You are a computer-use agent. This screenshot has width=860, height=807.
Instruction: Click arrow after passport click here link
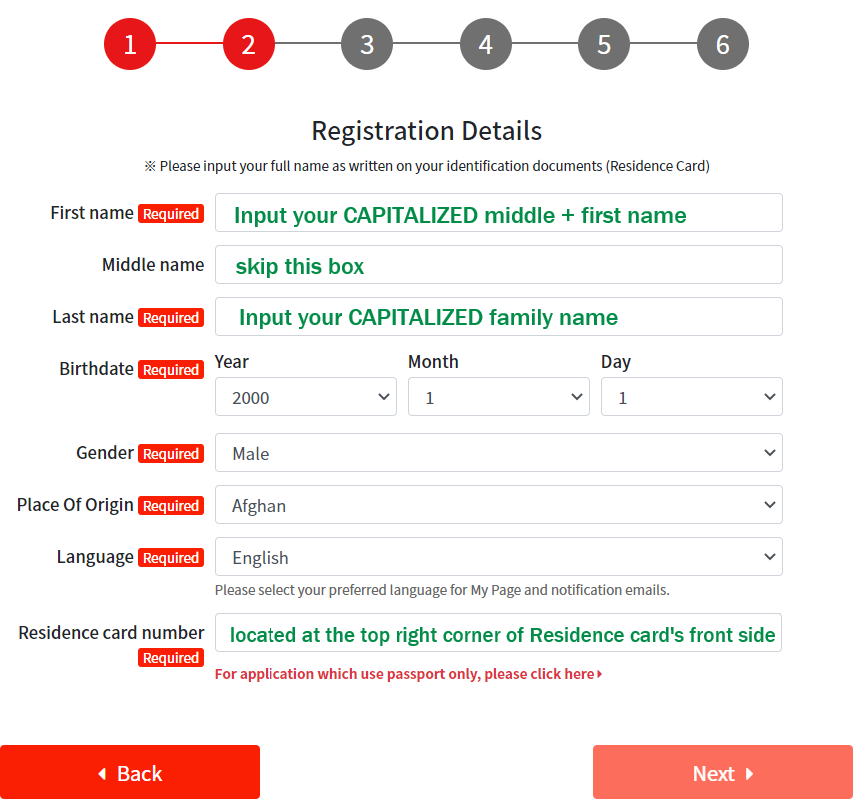[599, 674]
